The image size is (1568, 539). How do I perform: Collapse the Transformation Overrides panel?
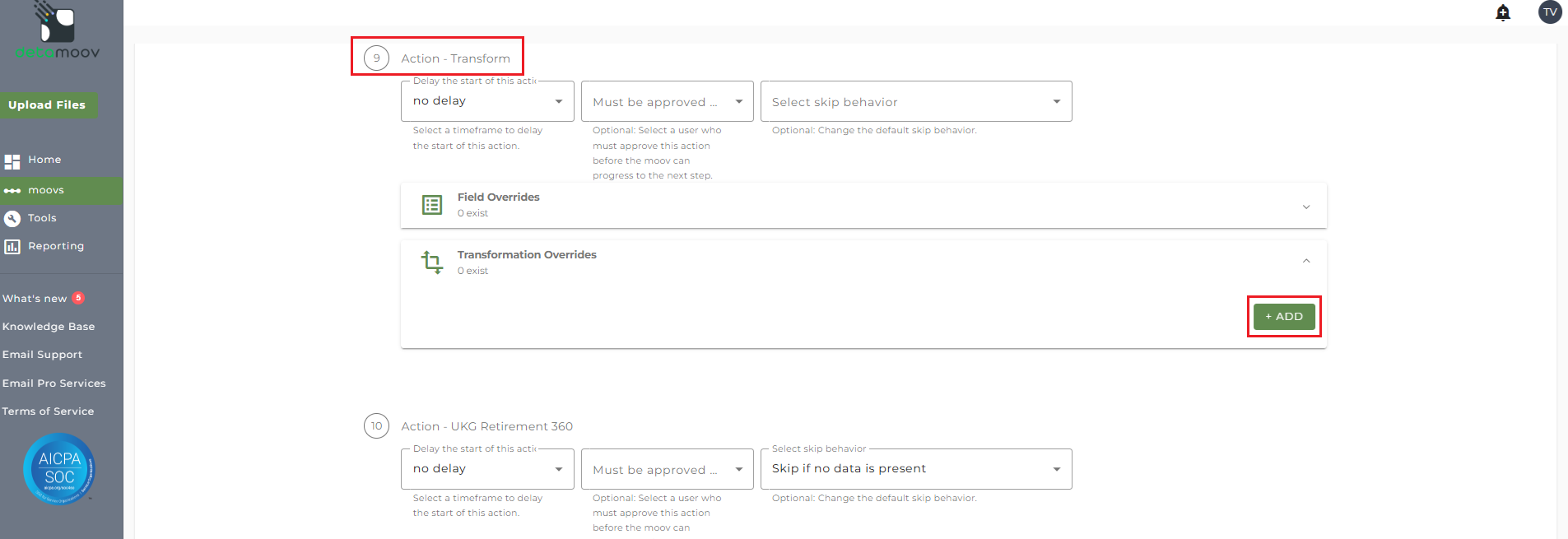click(x=1306, y=261)
